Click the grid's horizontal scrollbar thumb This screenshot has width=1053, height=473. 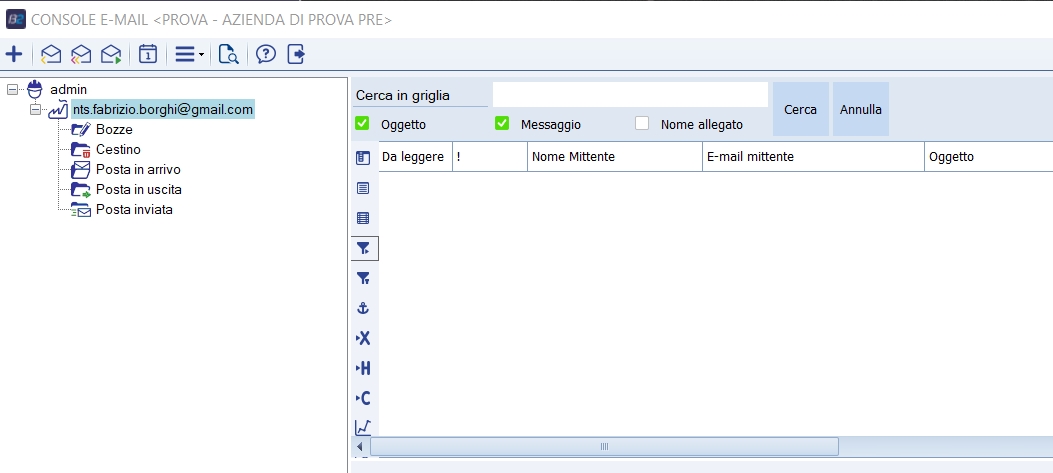[604, 447]
